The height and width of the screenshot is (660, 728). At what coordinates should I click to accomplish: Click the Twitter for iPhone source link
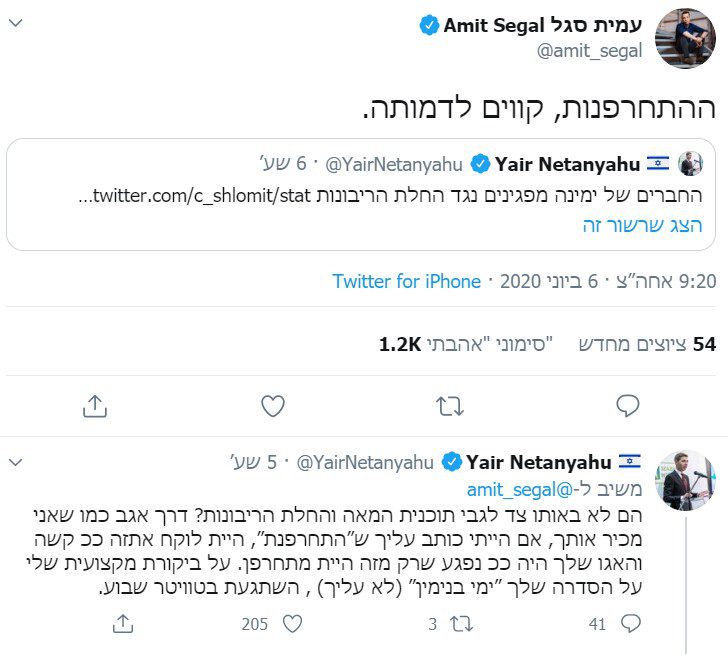pyautogui.click(x=407, y=281)
